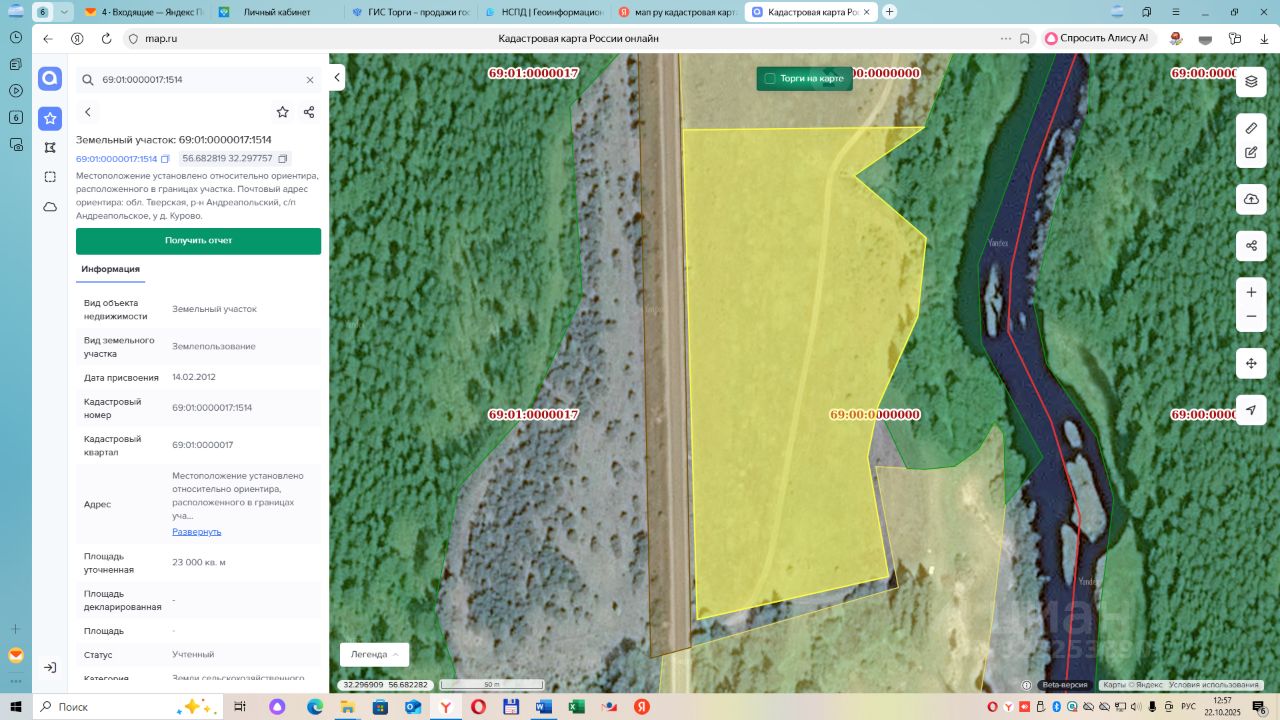The width and height of the screenshot is (1280, 720).
Task: Select the 'Землепользование' parcel type value
Action: [x=214, y=346]
